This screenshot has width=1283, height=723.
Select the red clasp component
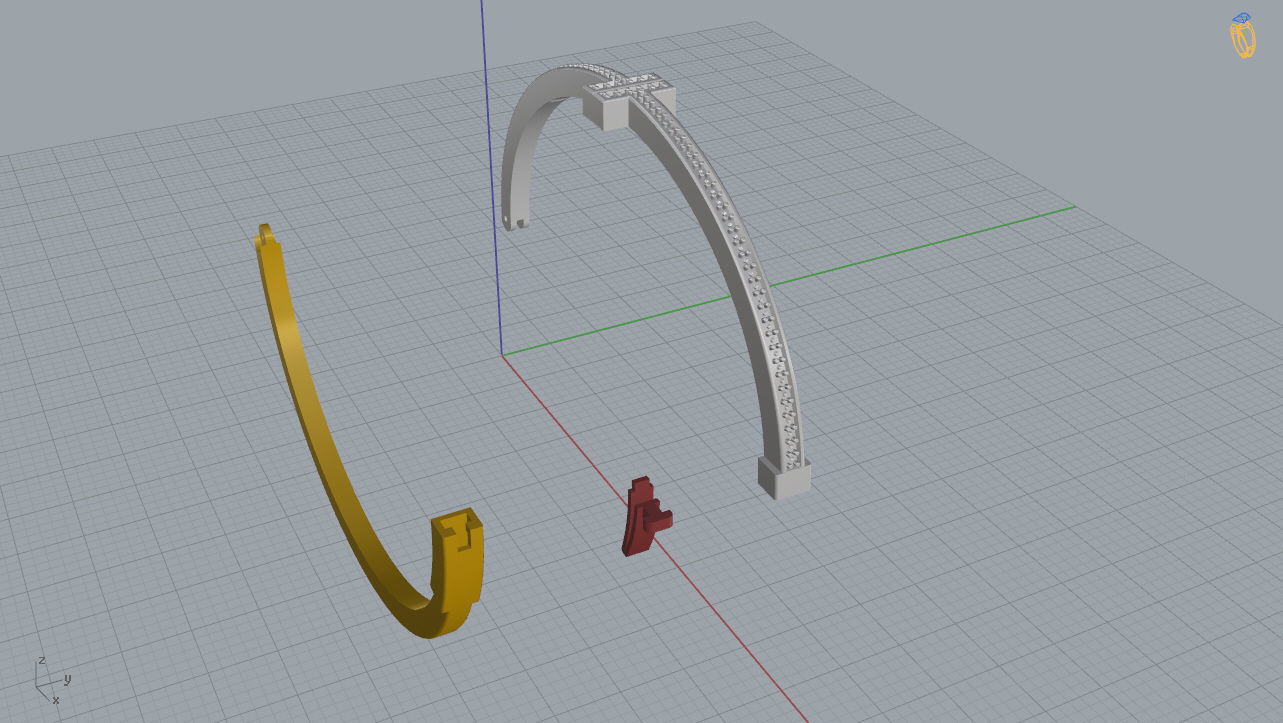[x=646, y=516]
